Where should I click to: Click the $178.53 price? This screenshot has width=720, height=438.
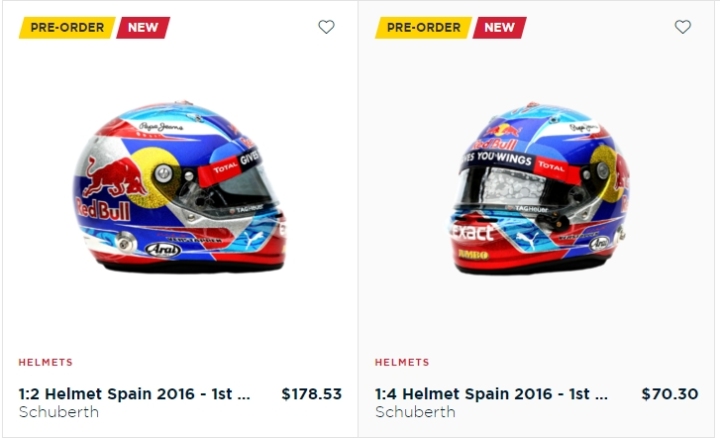312,394
